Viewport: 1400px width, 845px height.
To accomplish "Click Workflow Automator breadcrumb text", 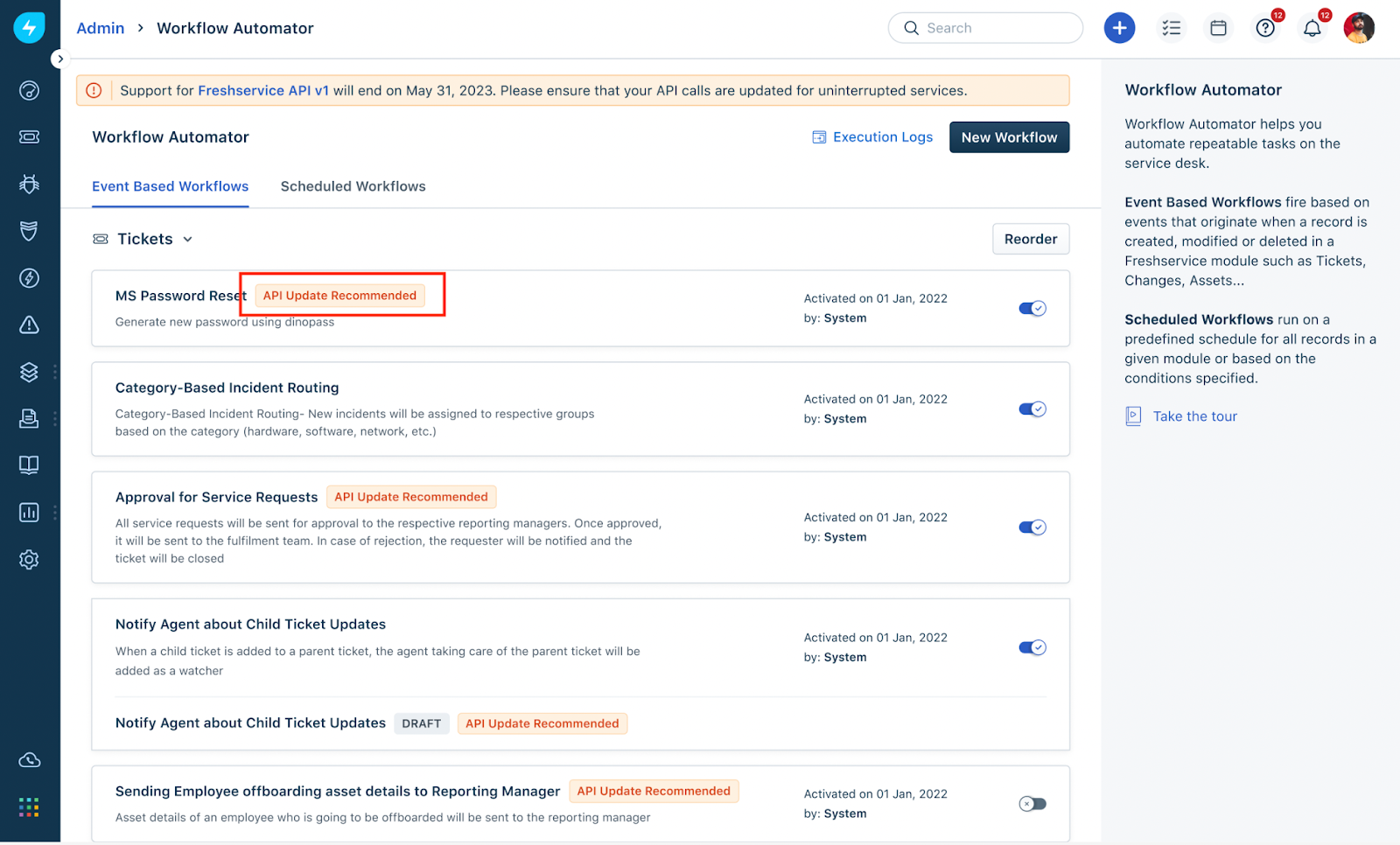I will pyautogui.click(x=235, y=28).
